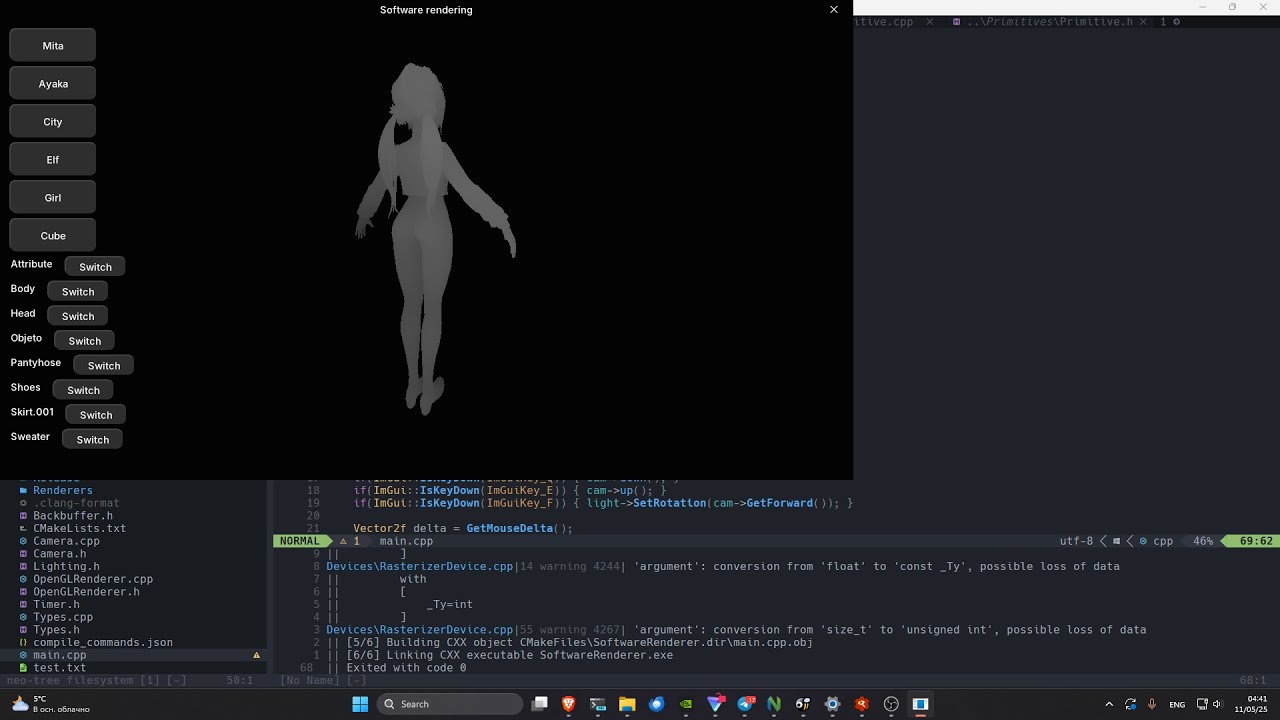1280x720 pixels.
Task: Toggle the Objeto Switch button
Action: tap(85, 341)
